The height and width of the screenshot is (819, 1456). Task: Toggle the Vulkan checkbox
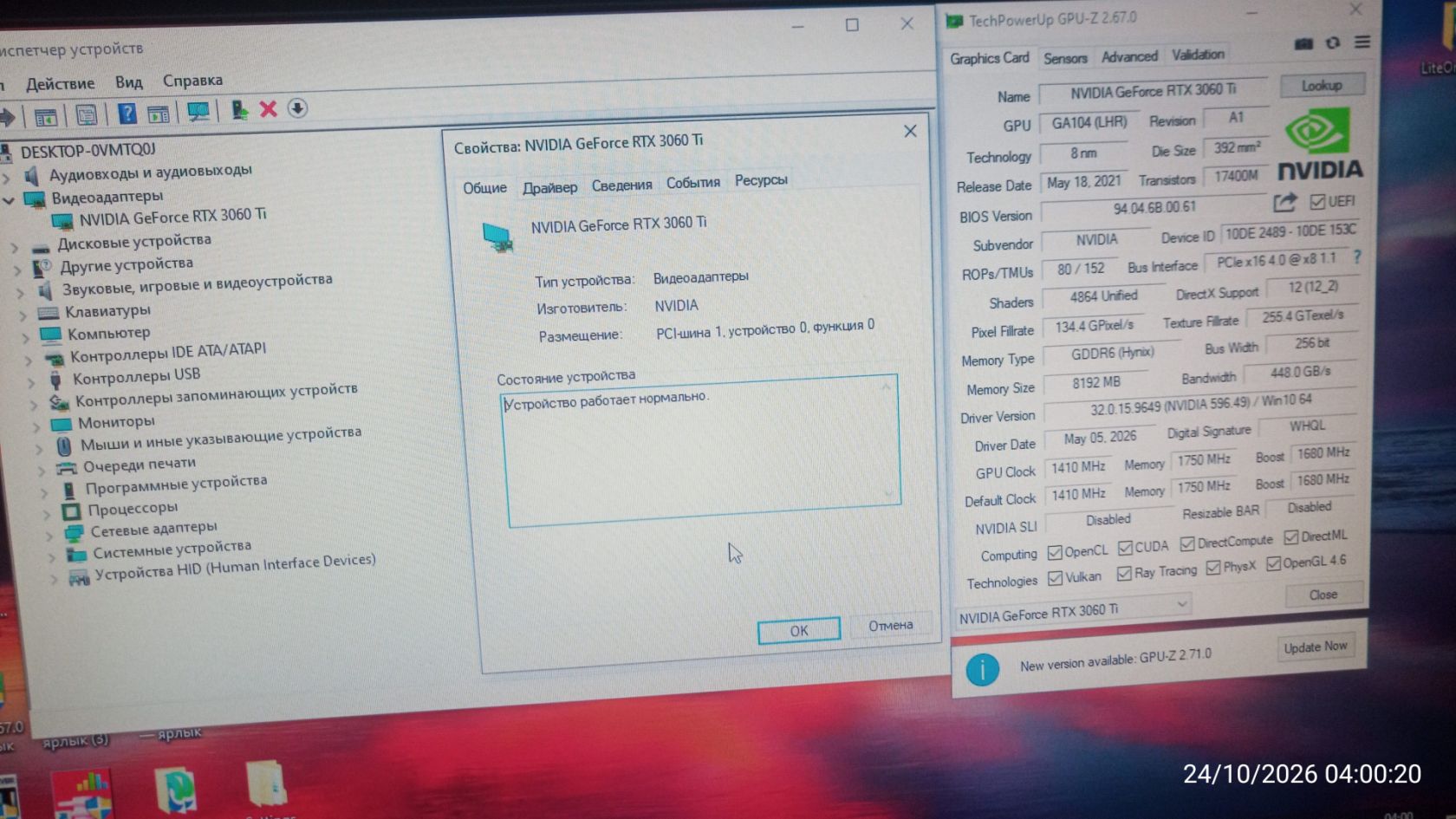coord(1055,578)
